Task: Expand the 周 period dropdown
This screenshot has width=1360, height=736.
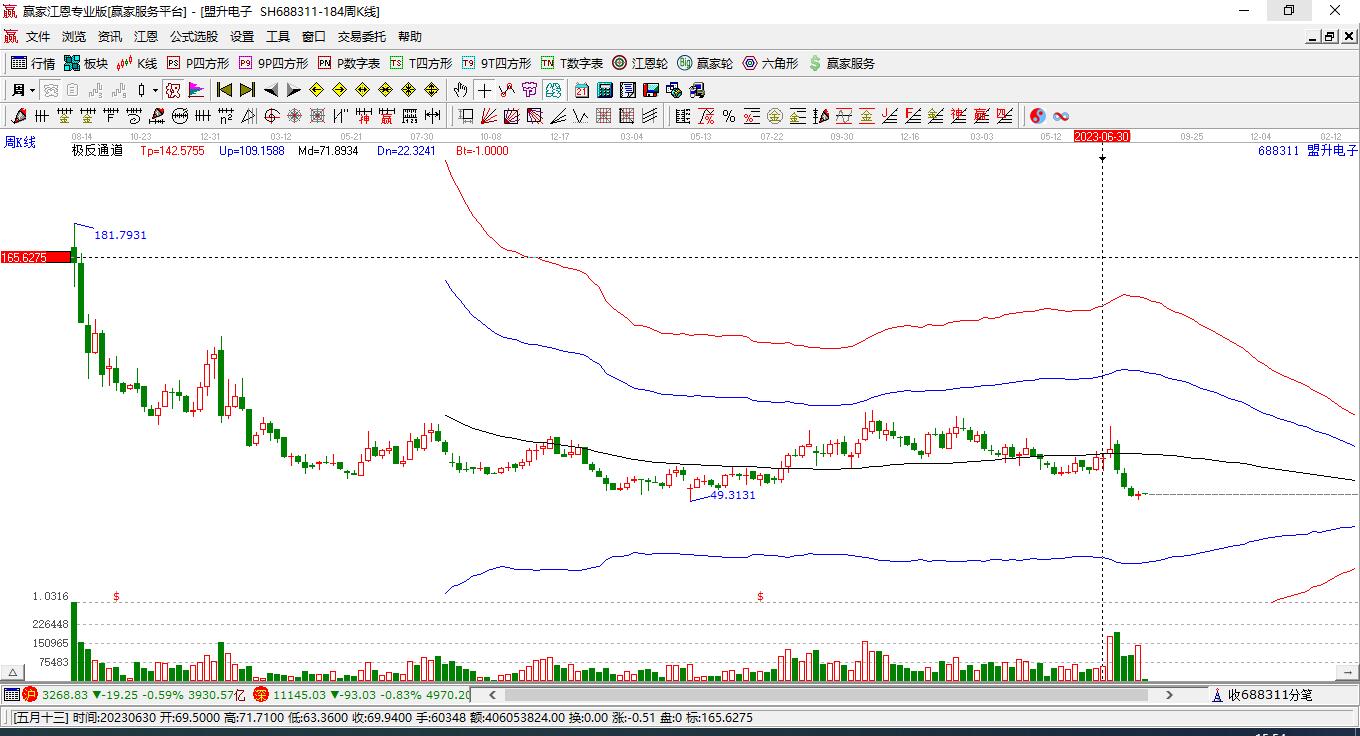Action: pyautogui.click(x=32, y=90)
